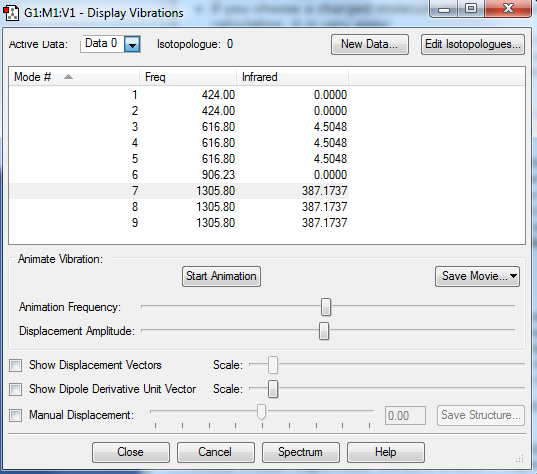The image size is (537, 474).
Task: Click the Manual Displacement slider thumb
Action: coord(262,412)
